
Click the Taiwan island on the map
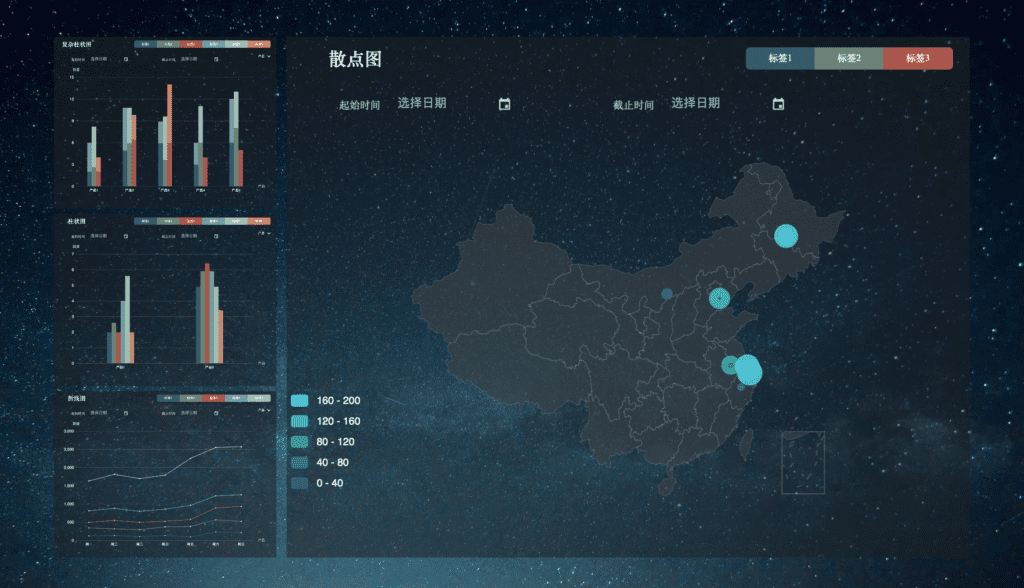[746, 444]
